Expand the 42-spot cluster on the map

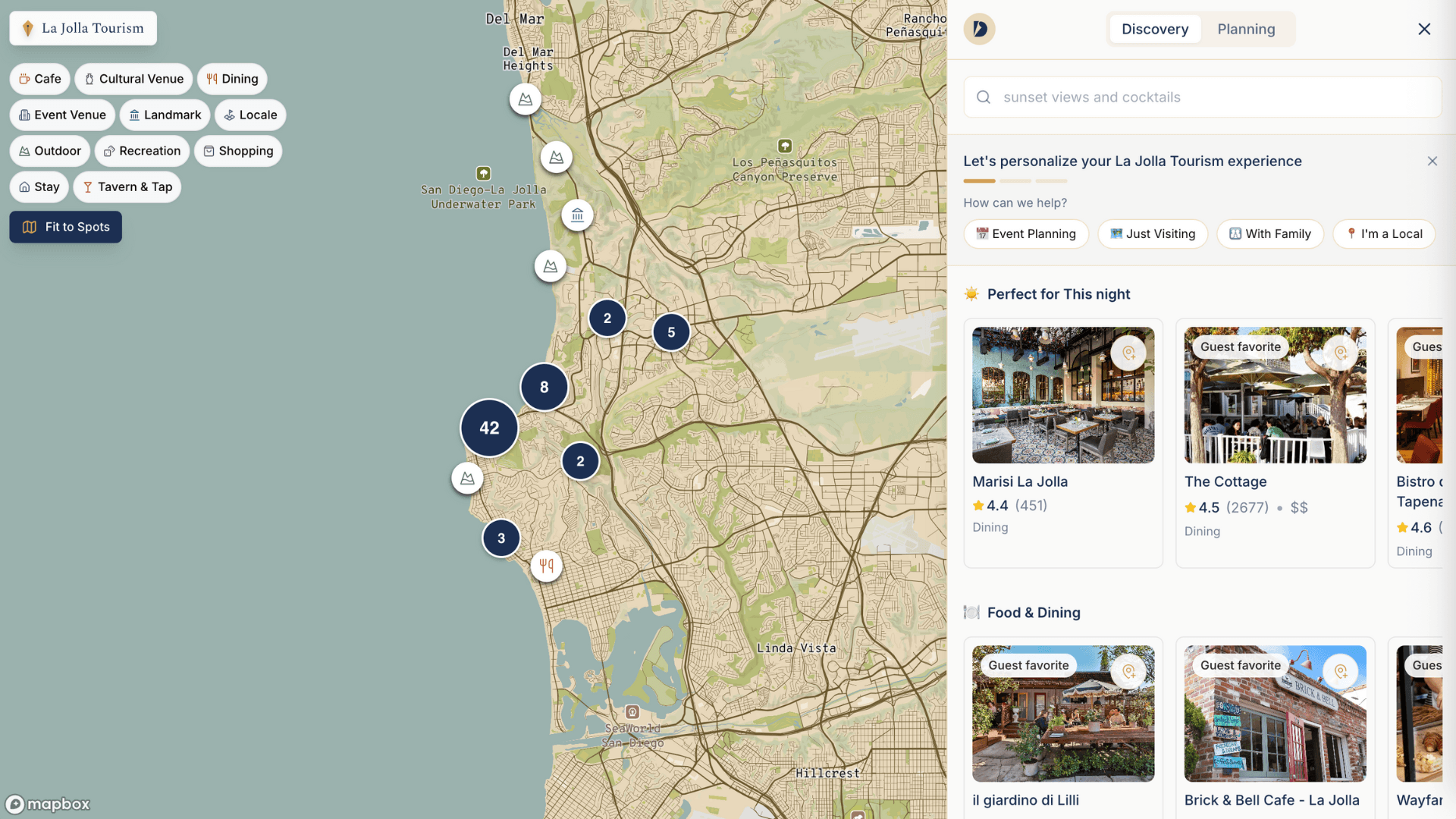pos(488,428)
